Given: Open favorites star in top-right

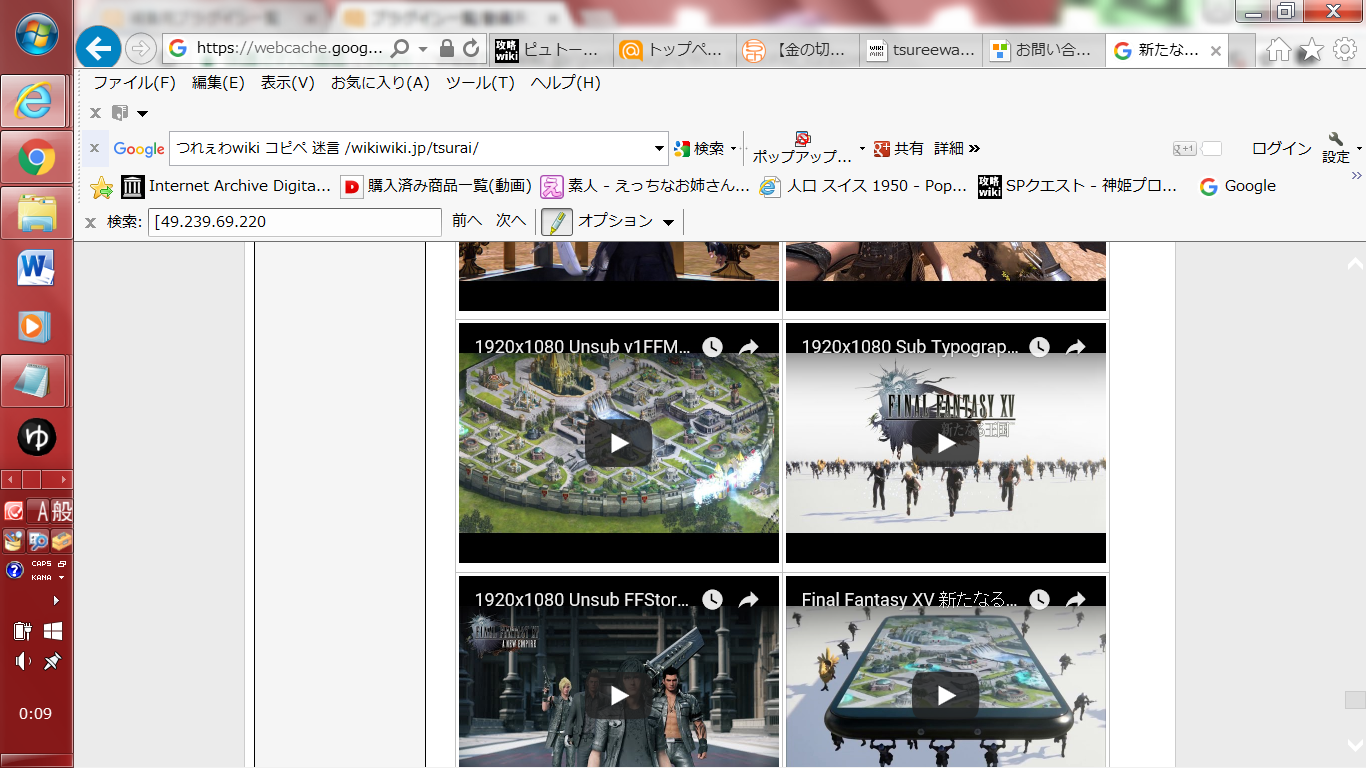Looking at the screenshot, I should [x=1312, y=50].
